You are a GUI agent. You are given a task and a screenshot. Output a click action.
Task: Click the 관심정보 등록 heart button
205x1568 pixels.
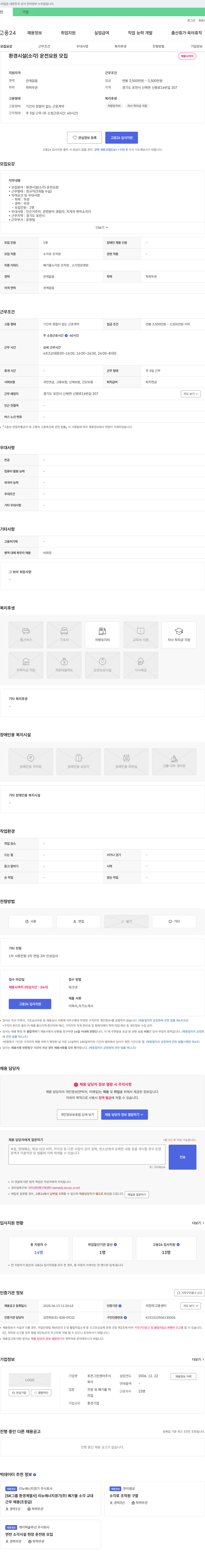(x=85, y=137)
